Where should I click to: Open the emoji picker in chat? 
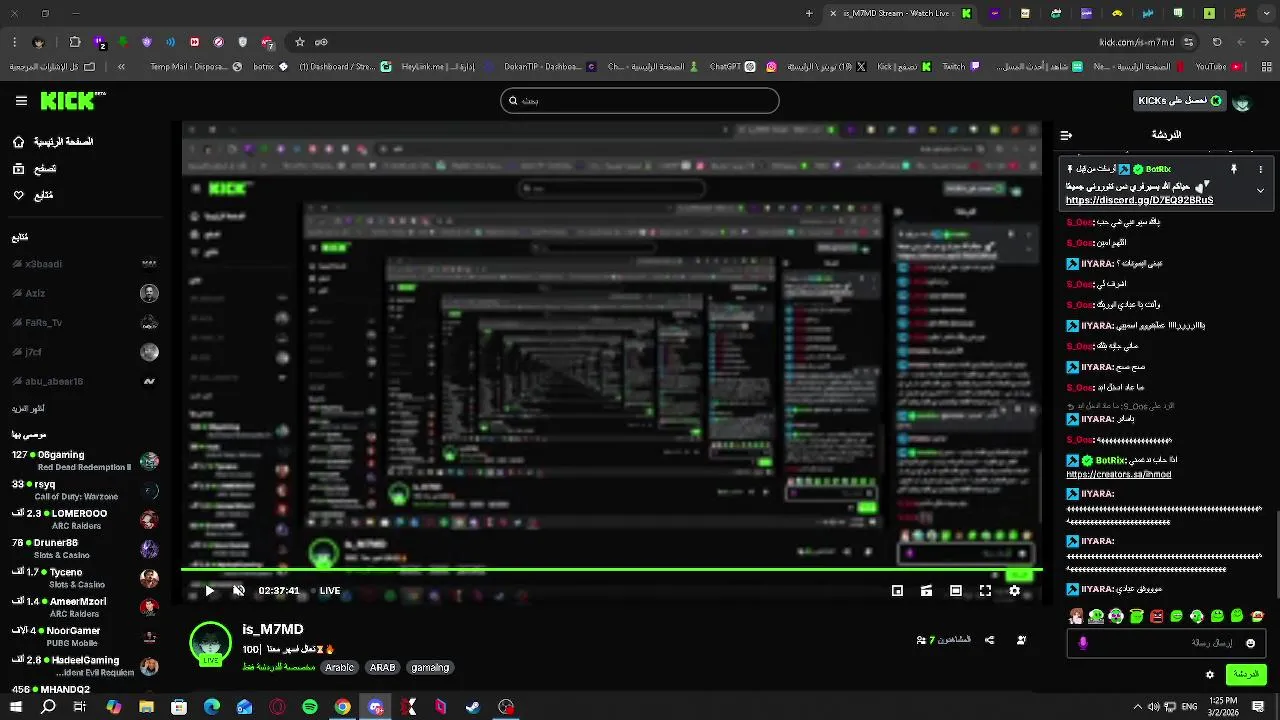(1250, 643)
